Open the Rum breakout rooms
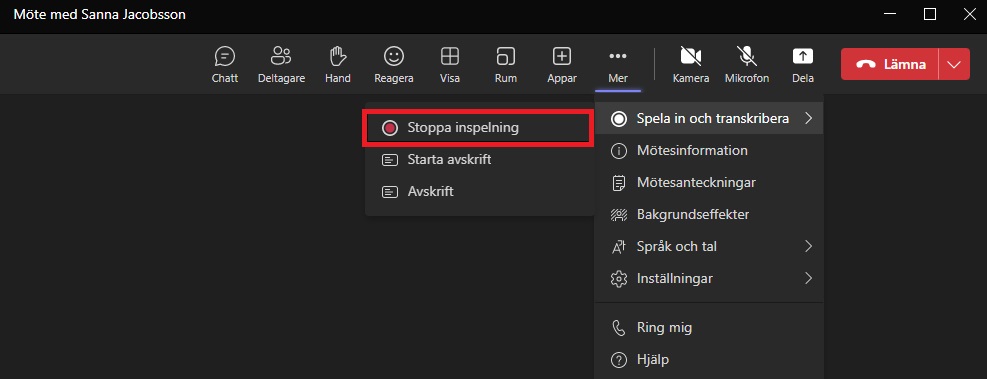The height and width of the screenshot is (379, 987). click(505, 65)
